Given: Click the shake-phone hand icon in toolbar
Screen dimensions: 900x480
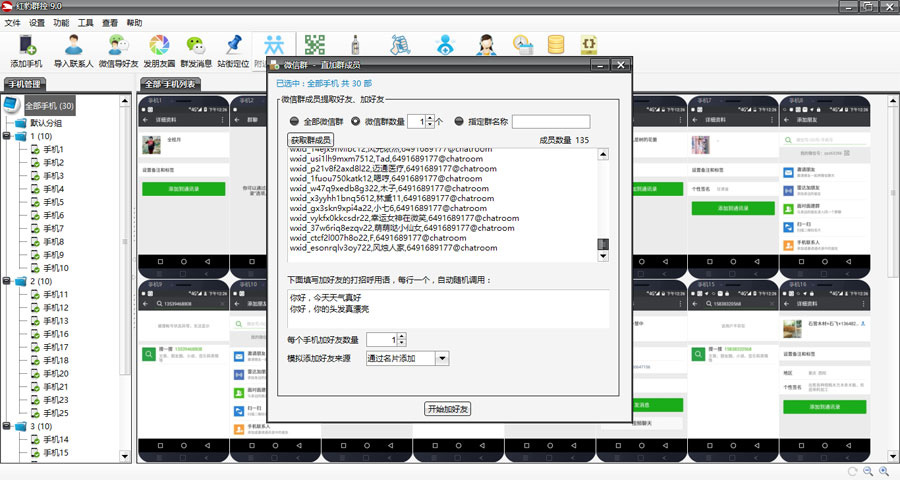Looking at the screenshot, I should [x=401, y=45].
